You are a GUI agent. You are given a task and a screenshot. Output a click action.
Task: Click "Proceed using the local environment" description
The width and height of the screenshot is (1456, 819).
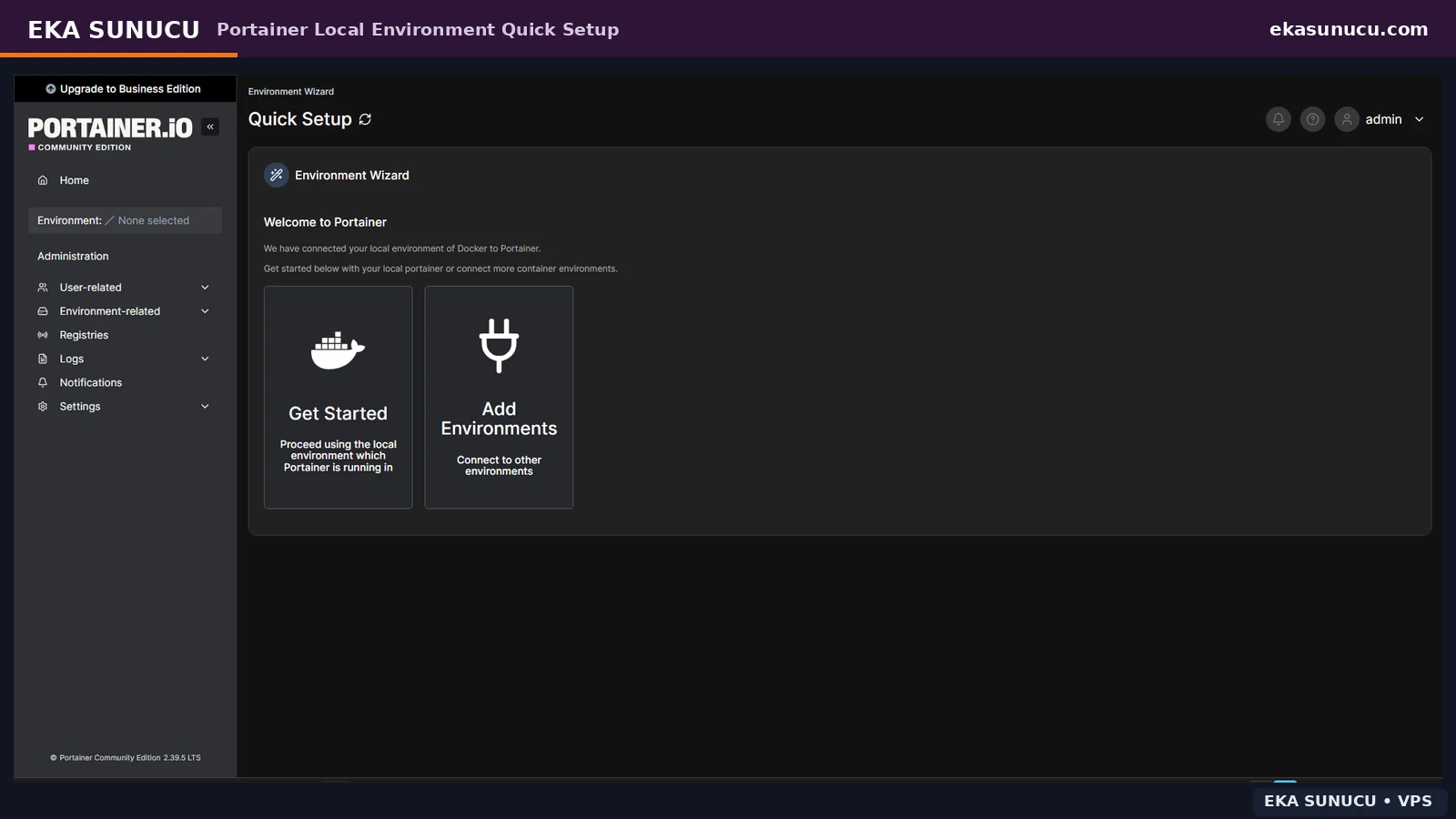tap(339, 456)
